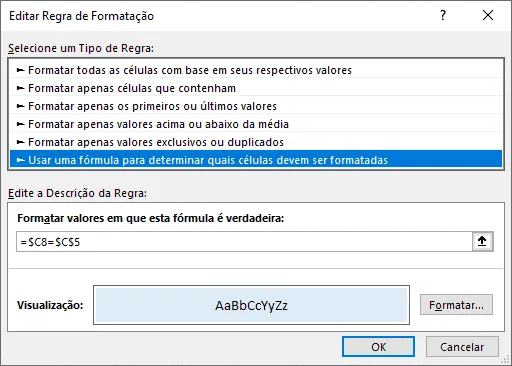Click the formula field containing =$C8=$C$5
512x366 pixels.
244,242
